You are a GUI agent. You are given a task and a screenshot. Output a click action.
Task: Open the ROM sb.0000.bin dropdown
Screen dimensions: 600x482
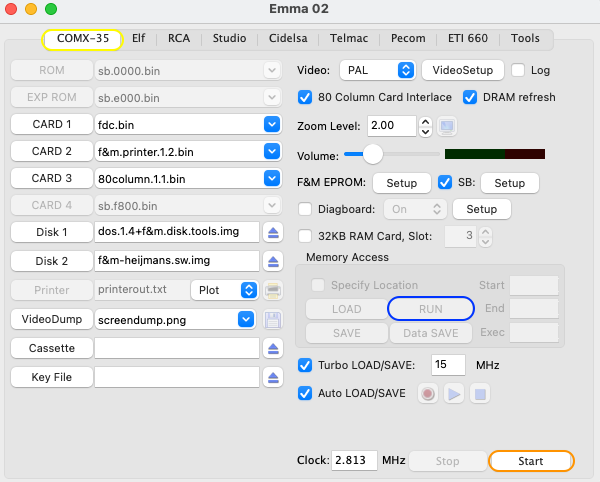click(x=272, y=70)
